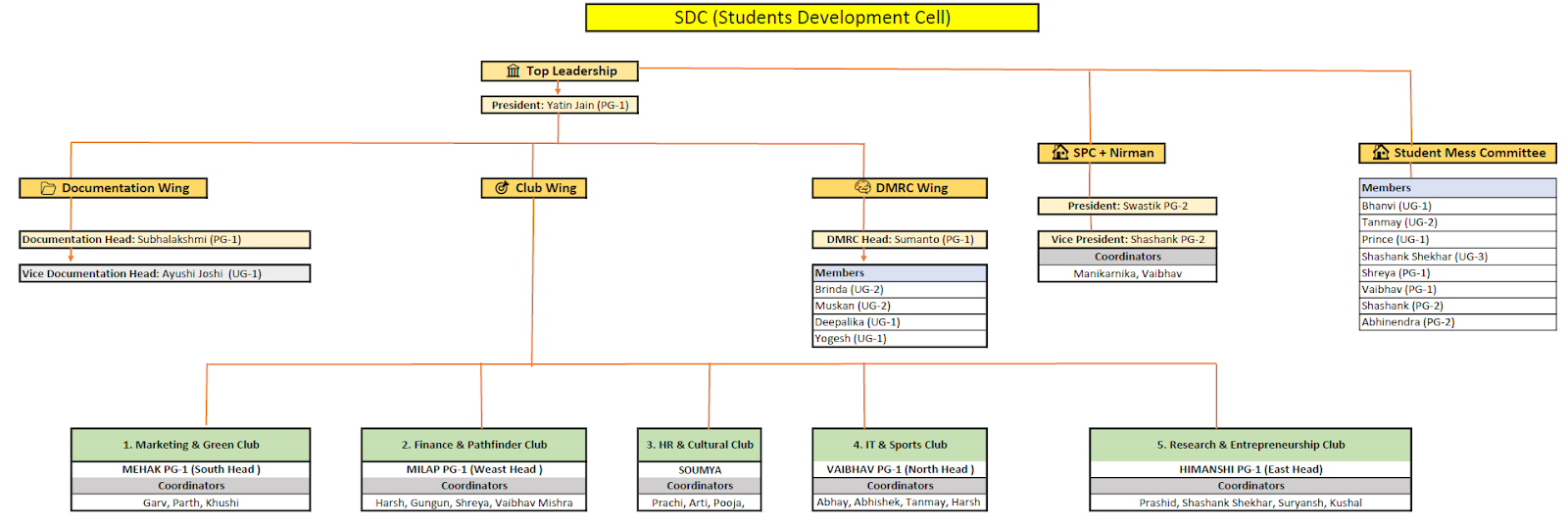Select the President: Yatin Jain box
This screenshot has width=1568, height=527.
[x=560, y=105]
